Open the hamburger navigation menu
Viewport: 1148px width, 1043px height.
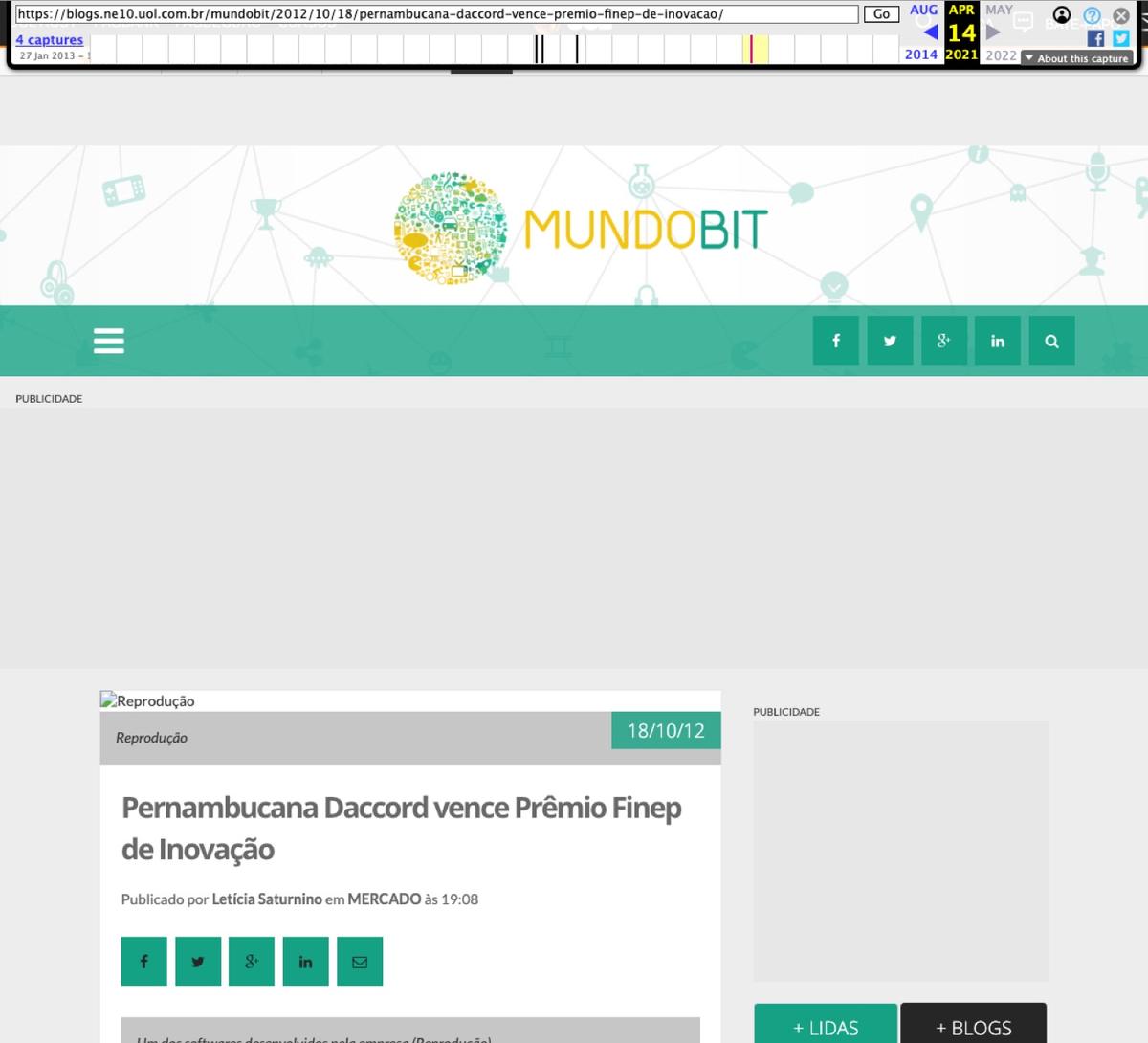point(109,341)
